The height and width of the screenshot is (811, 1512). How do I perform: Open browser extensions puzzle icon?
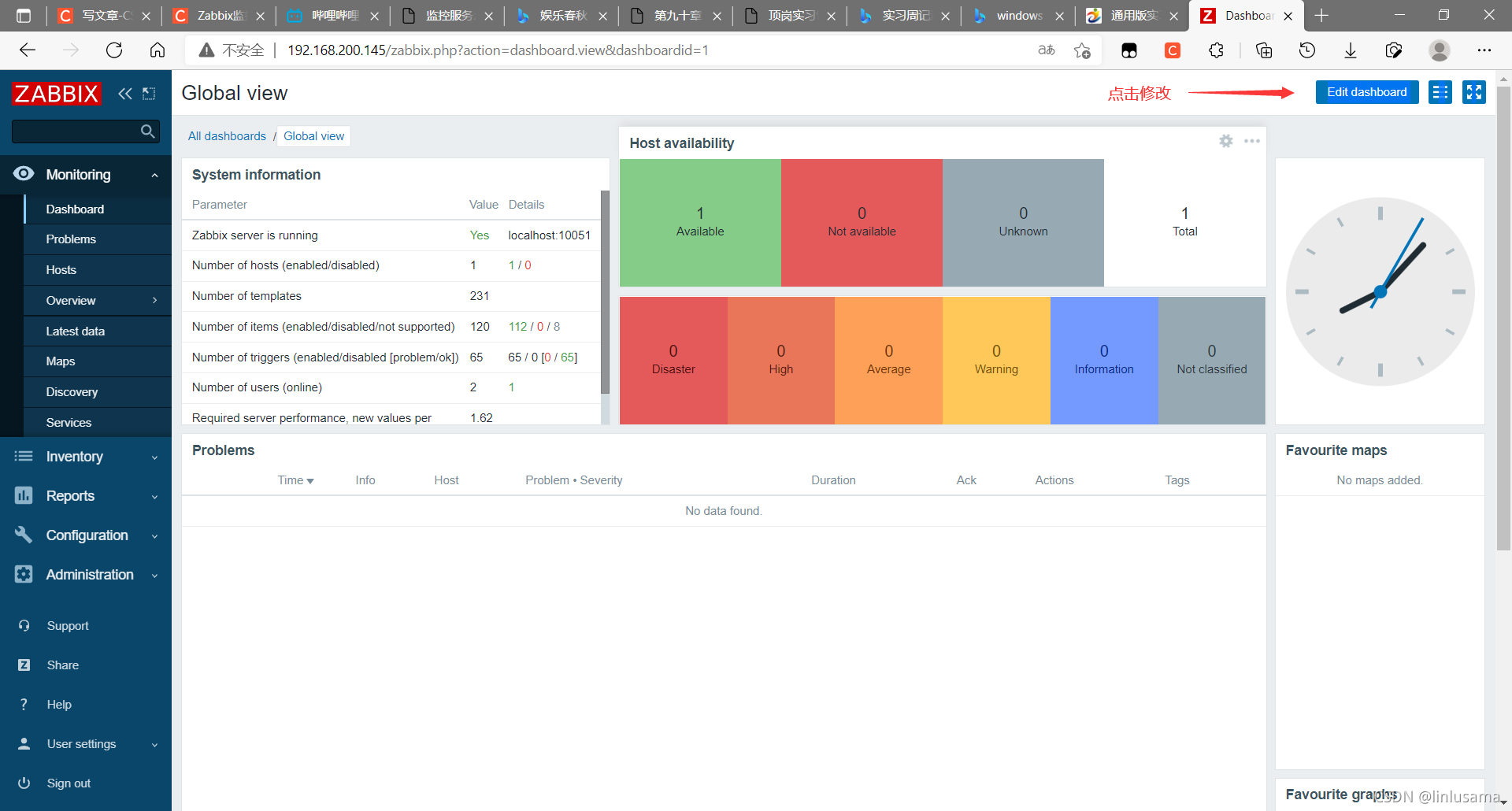point(1216,50)
